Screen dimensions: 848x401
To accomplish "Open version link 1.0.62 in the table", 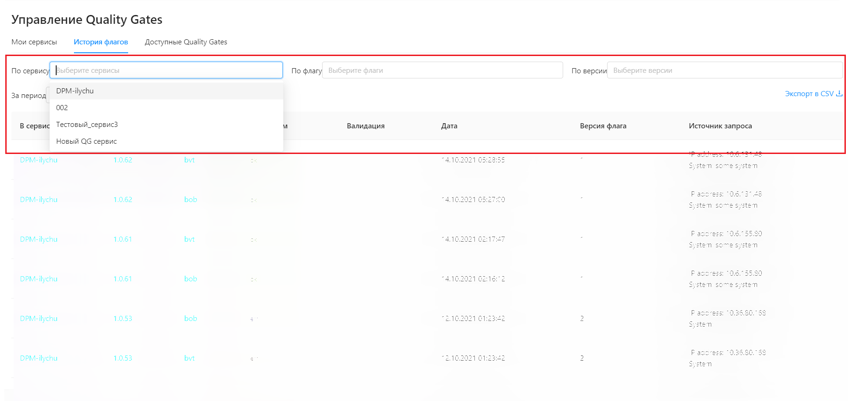I will point(122,160).
